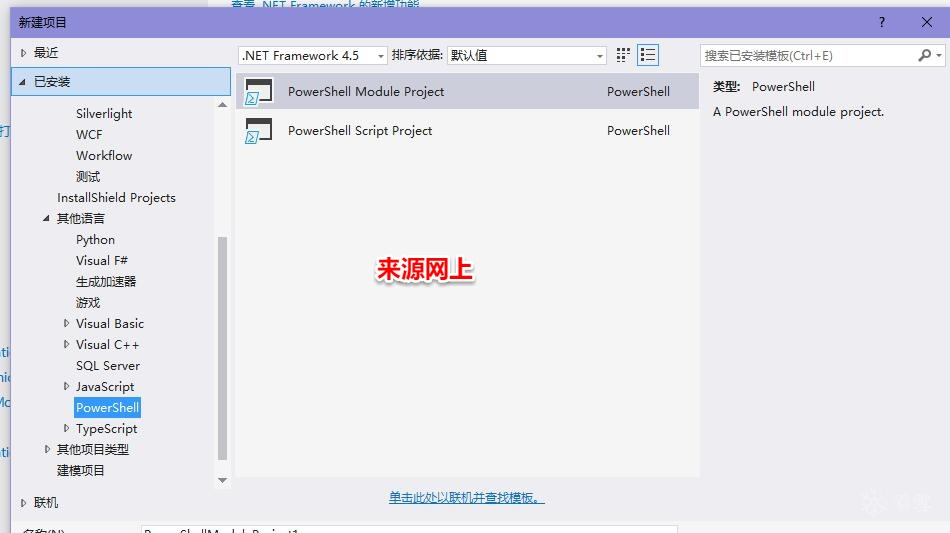Expand the Visual C++ node

pyautogui.click(x=66, y=344)
